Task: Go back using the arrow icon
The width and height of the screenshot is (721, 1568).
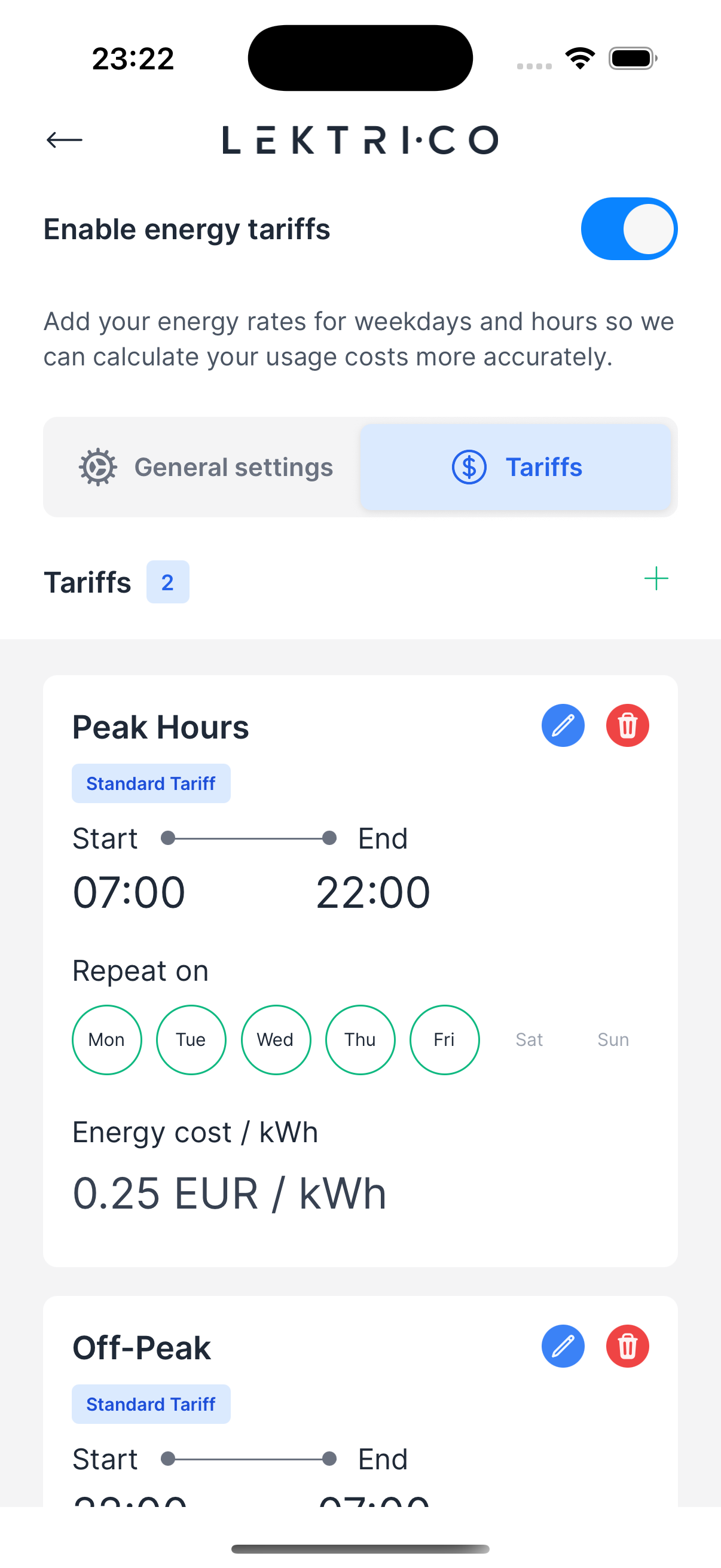Action: (65, 140)
